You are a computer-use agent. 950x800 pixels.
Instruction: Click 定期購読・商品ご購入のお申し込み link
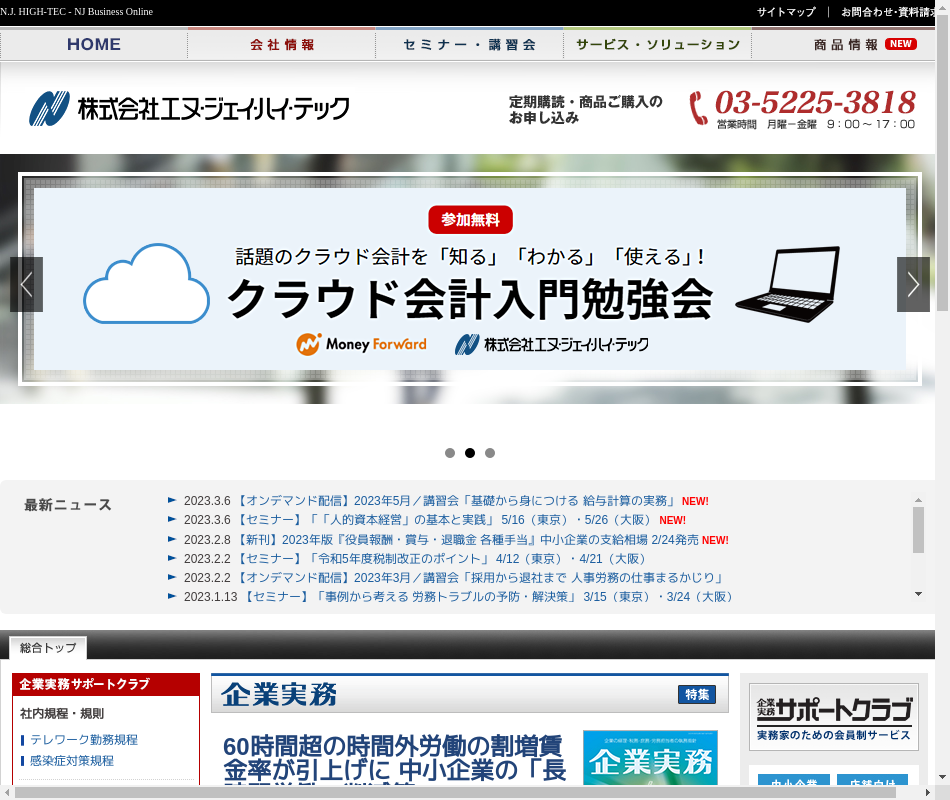tap(585, 110)
